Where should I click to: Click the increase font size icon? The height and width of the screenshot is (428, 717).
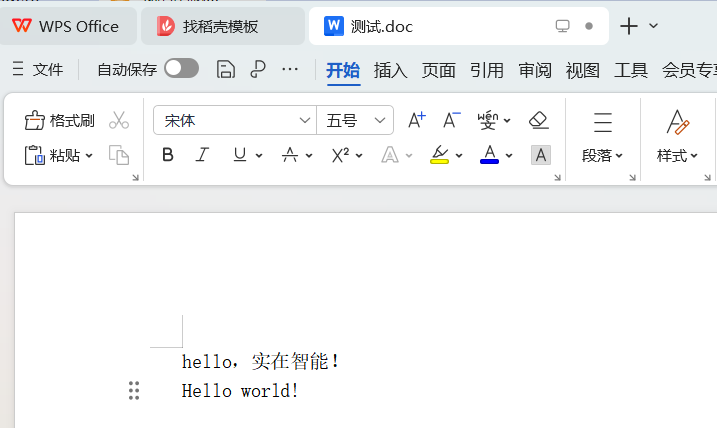click(416, 121)
